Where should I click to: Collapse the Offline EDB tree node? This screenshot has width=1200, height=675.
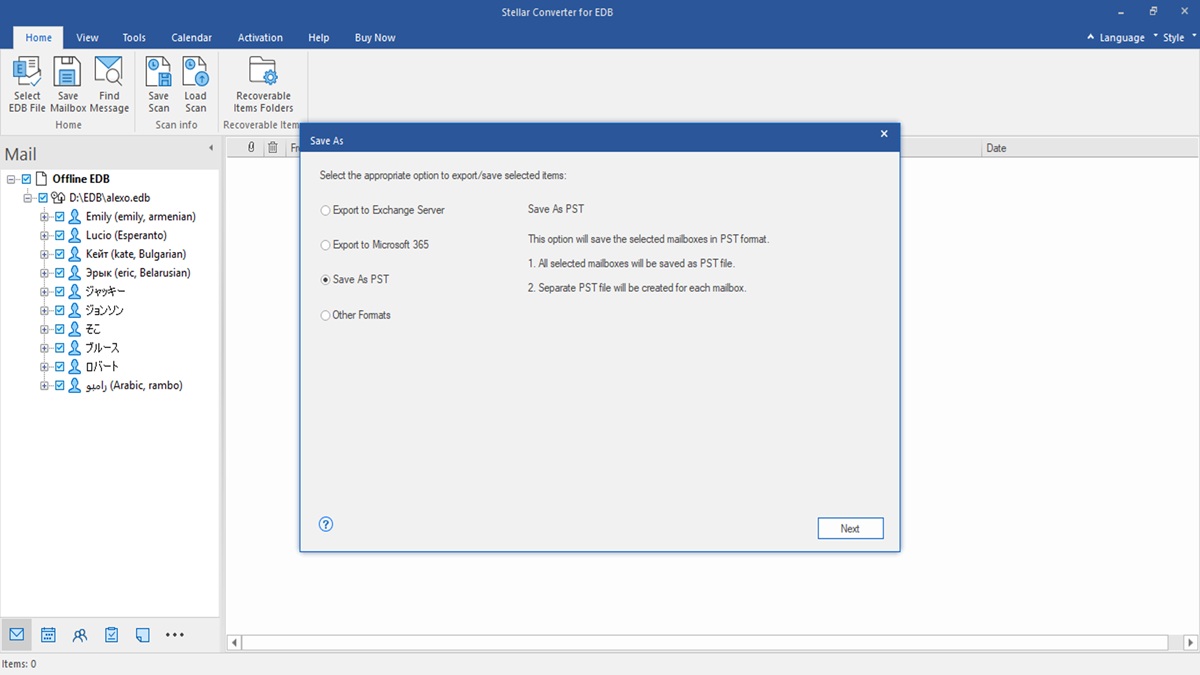[x=11, y=179]
